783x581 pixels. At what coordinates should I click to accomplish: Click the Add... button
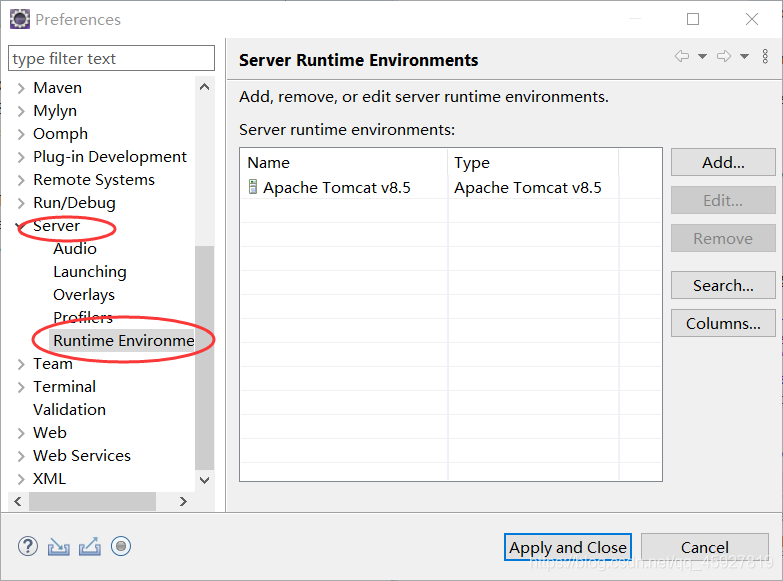(723, 162)
